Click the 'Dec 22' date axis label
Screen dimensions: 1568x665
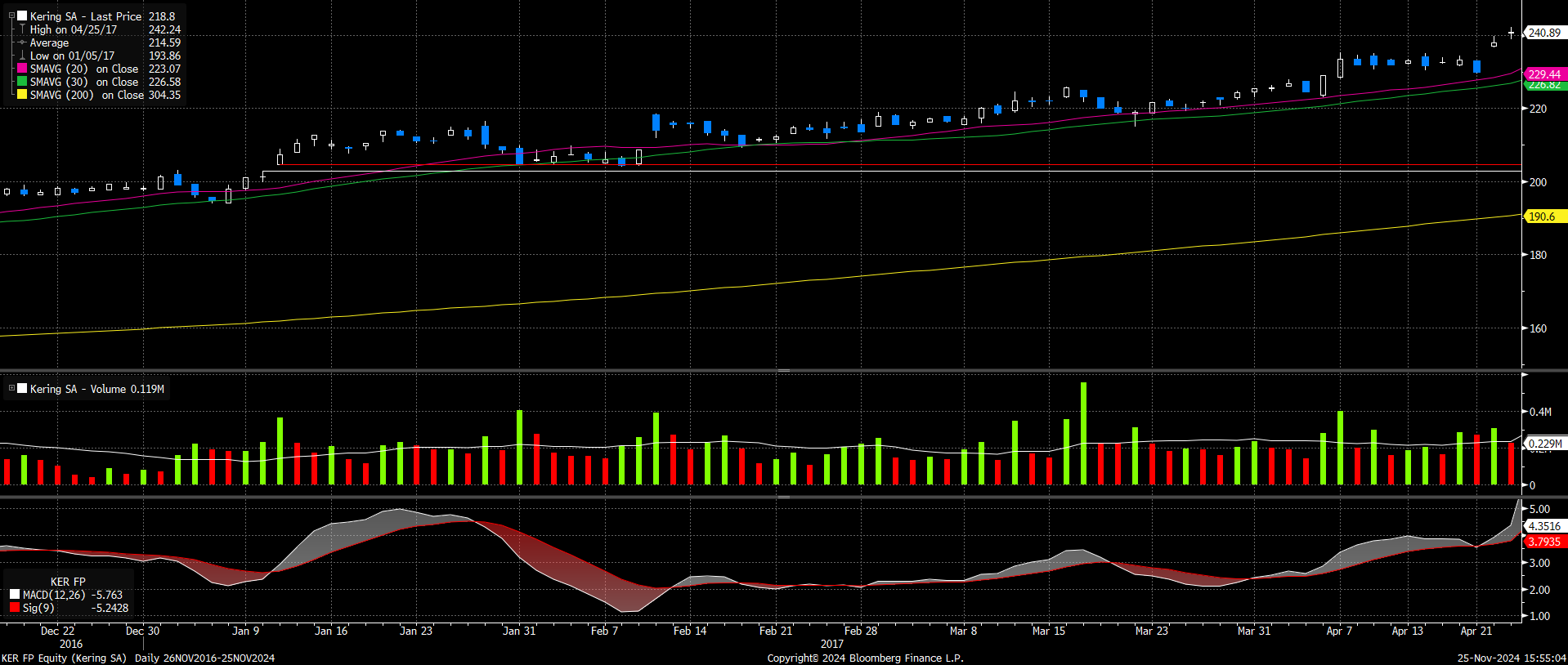[57, 631]
